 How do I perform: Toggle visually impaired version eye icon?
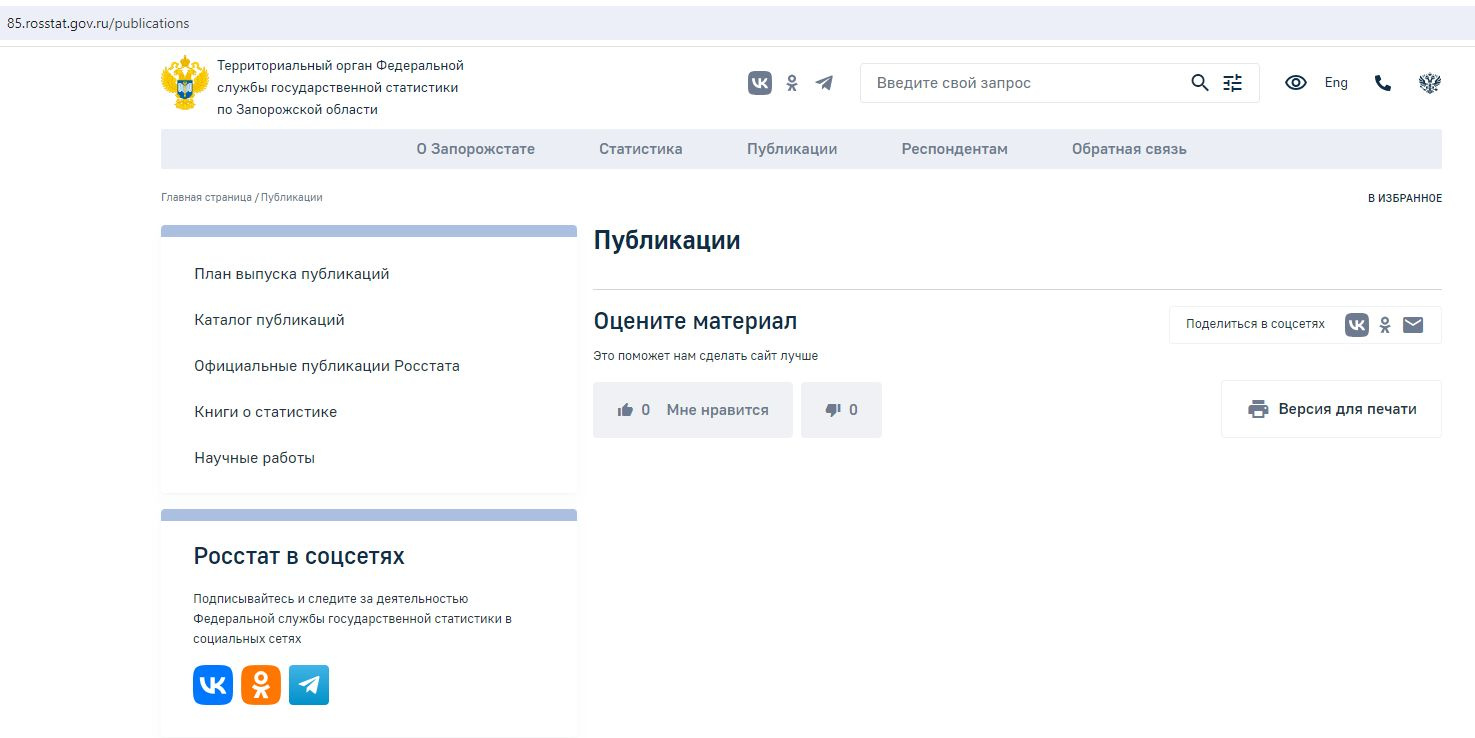point(1296,83)
